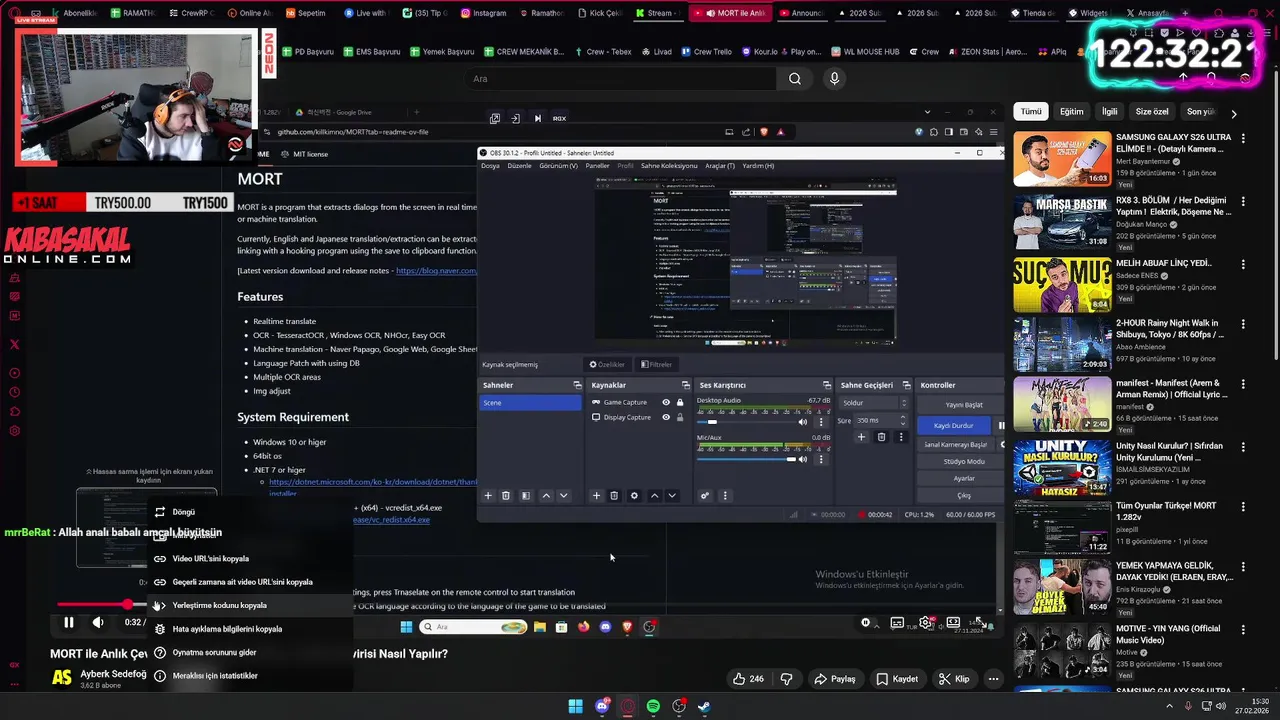Add a source in Kaynaklar panel

pos(596,495)
